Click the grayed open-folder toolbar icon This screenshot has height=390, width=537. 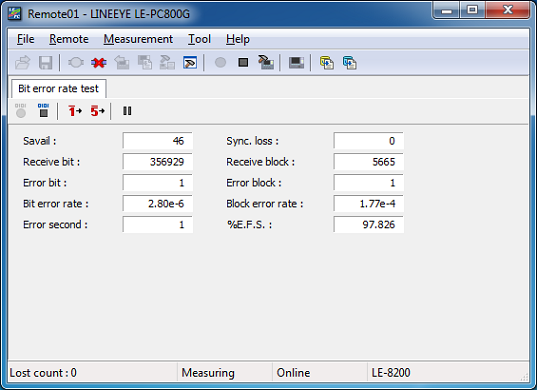tap(23, 63)
